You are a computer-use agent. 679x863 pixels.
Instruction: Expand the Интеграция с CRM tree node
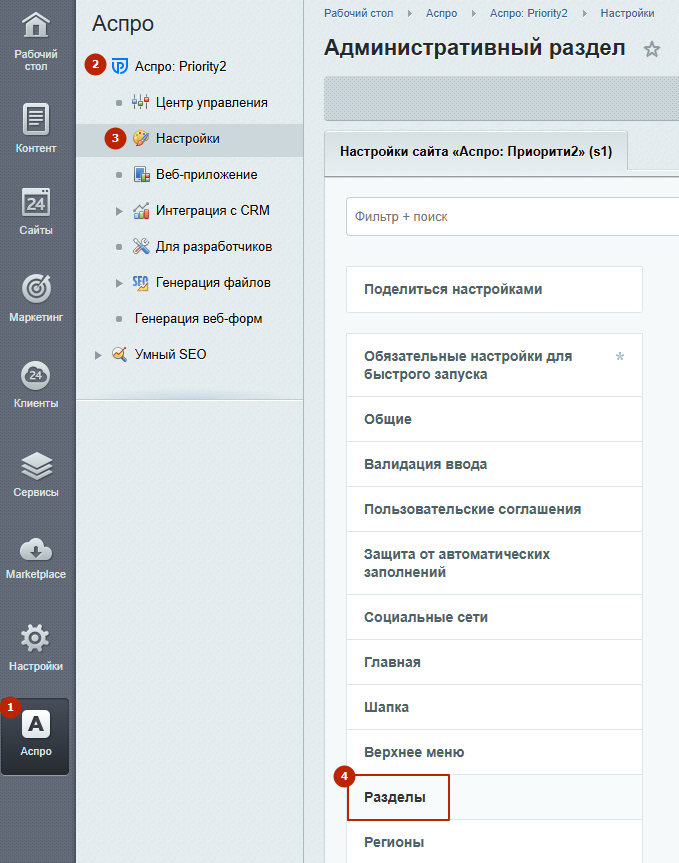(x=119, y=211)
